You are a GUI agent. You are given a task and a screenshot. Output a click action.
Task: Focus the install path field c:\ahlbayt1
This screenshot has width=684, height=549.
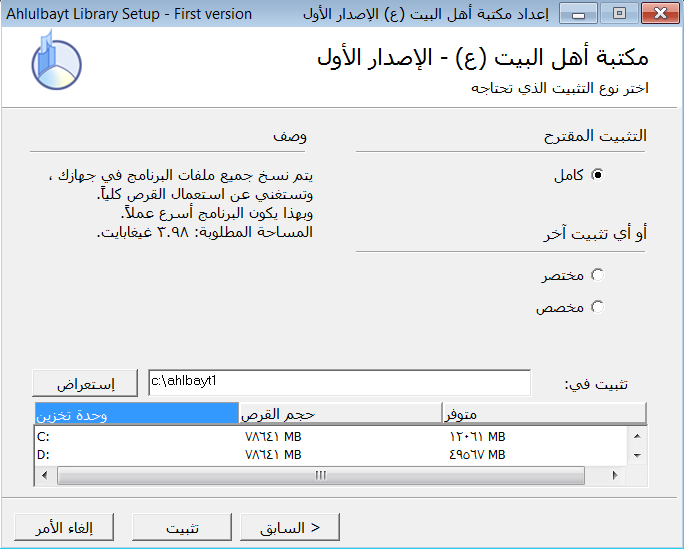click(339, 382)
